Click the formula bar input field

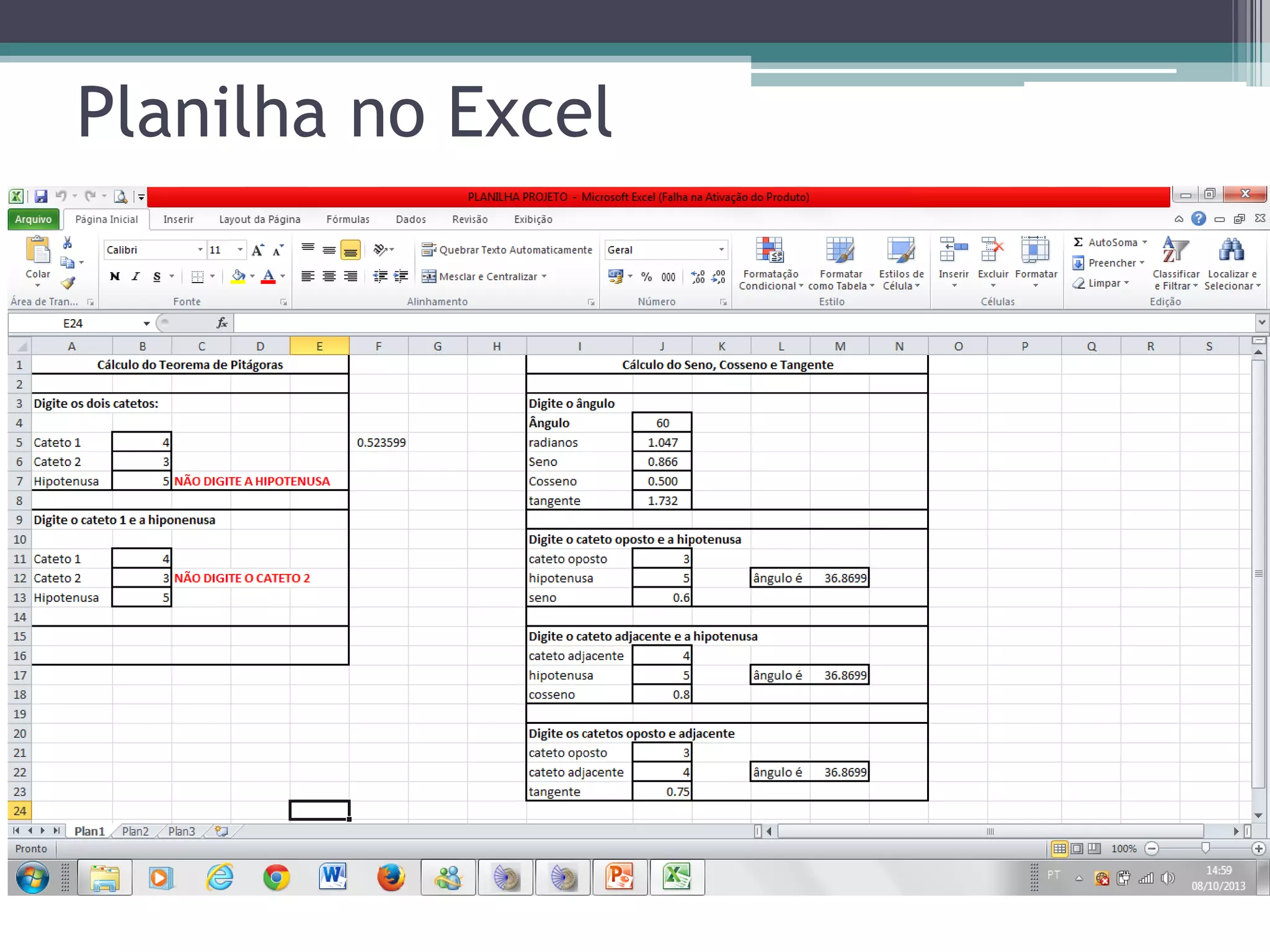pos(744,323)
